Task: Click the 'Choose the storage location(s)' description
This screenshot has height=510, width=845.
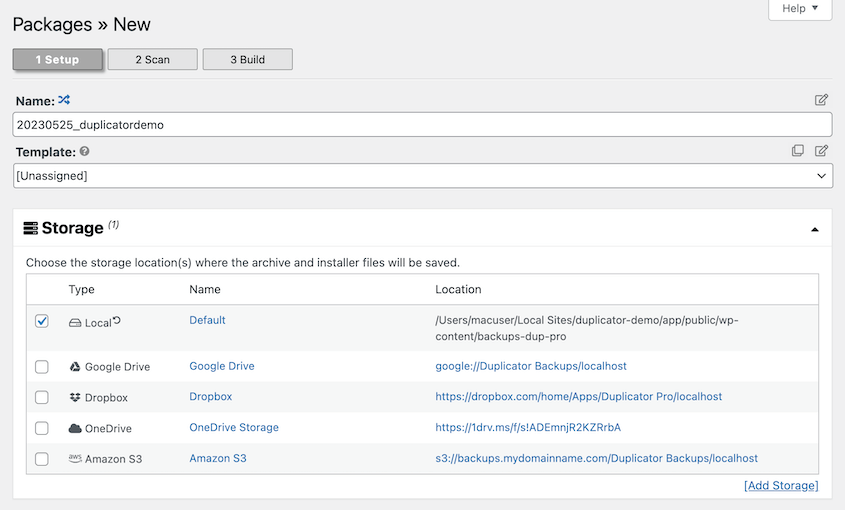Action: pyautogui.click(x=243, y=263)
